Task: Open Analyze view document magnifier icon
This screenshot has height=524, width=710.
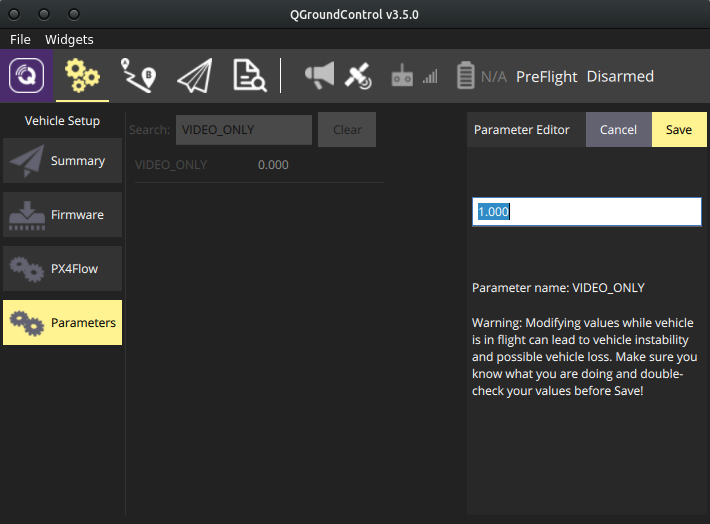Action: 249,76
